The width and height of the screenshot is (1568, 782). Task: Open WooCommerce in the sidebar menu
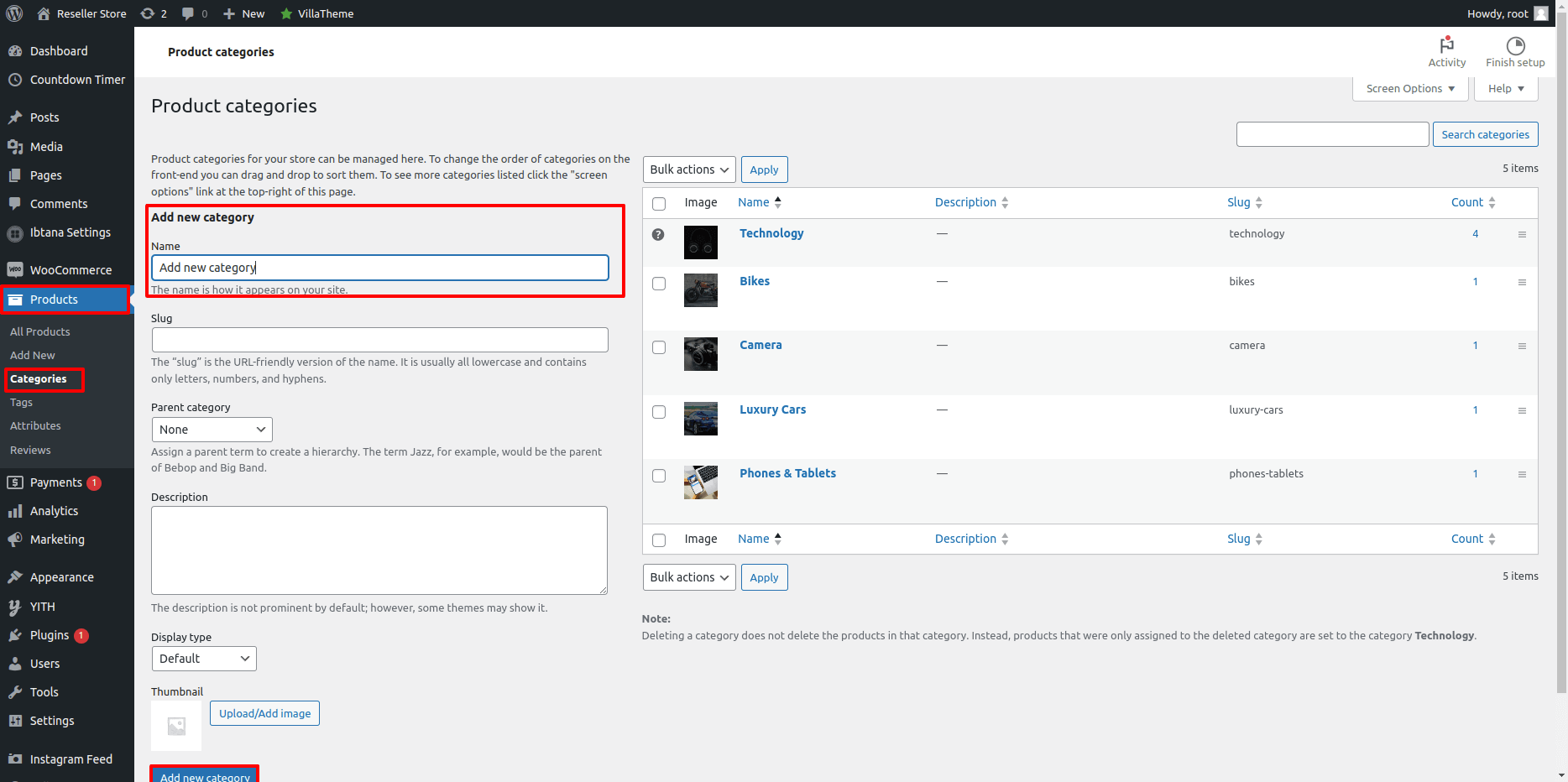pos(71,270)
